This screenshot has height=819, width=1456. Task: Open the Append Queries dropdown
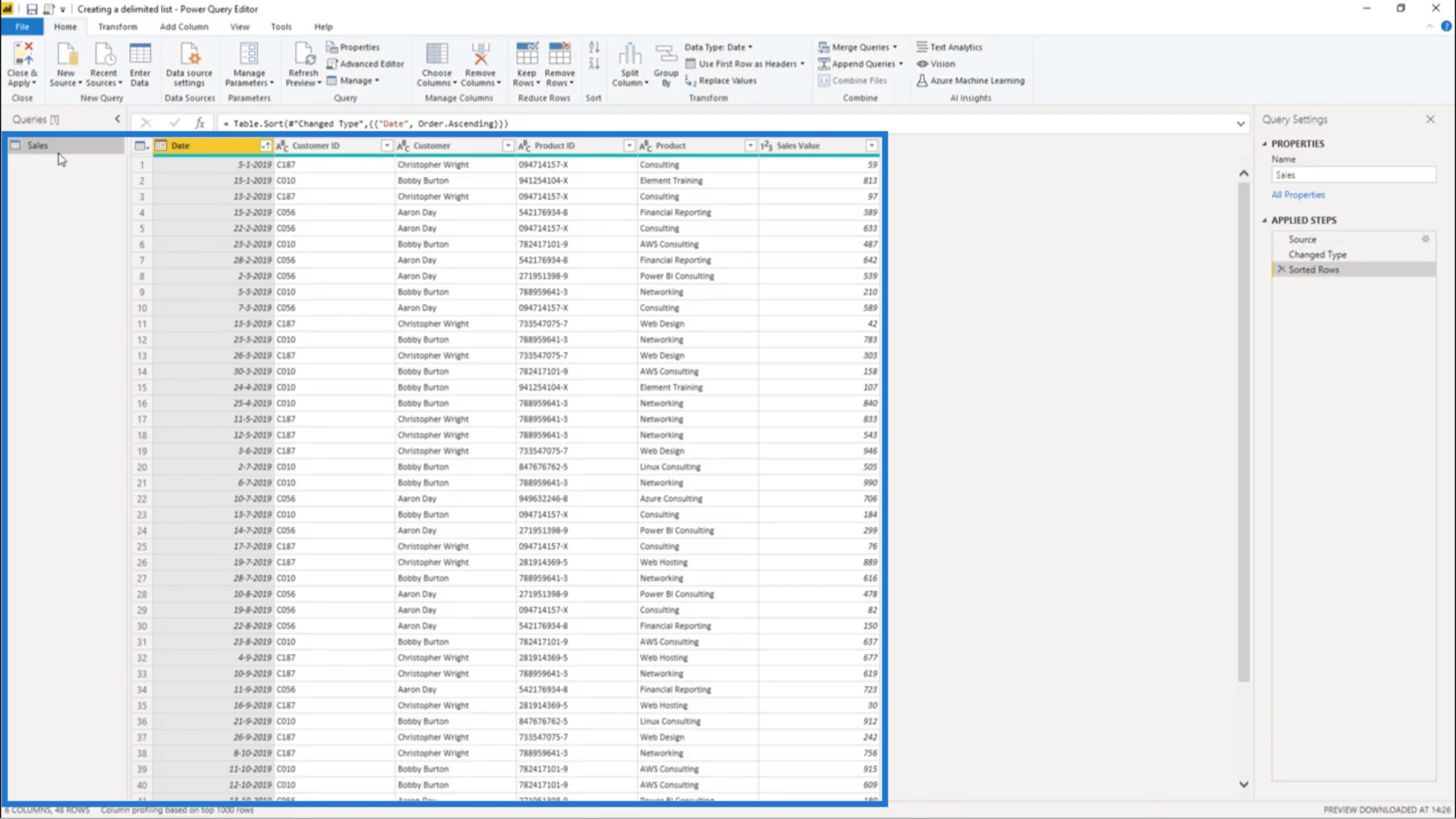pyautogui.click(x=861, y=63)
